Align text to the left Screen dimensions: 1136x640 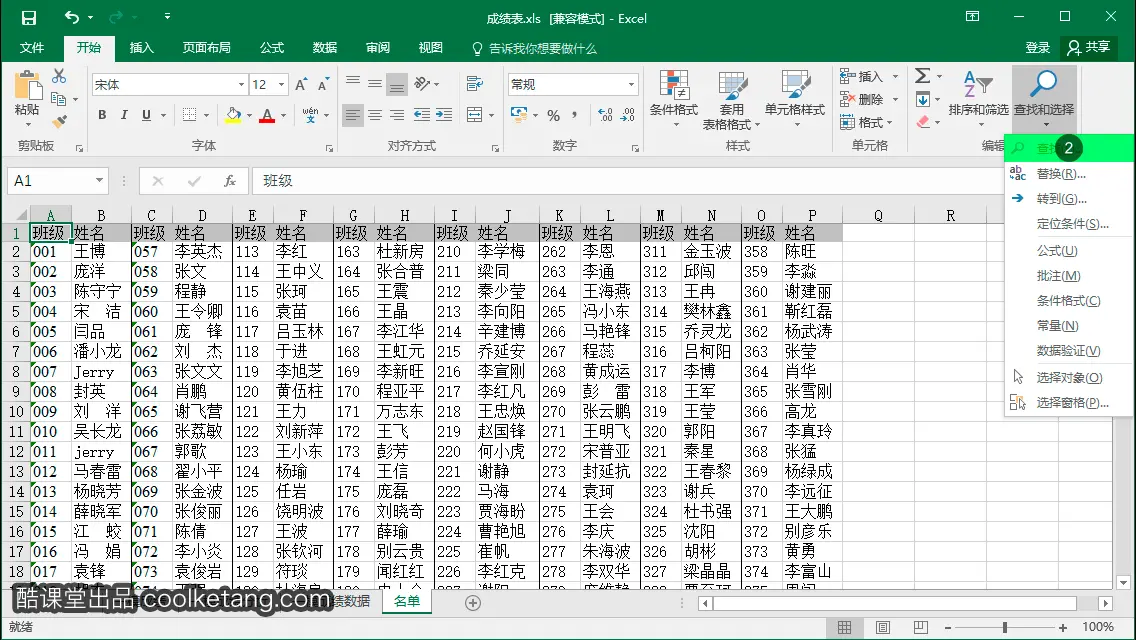tap(352, 115)
